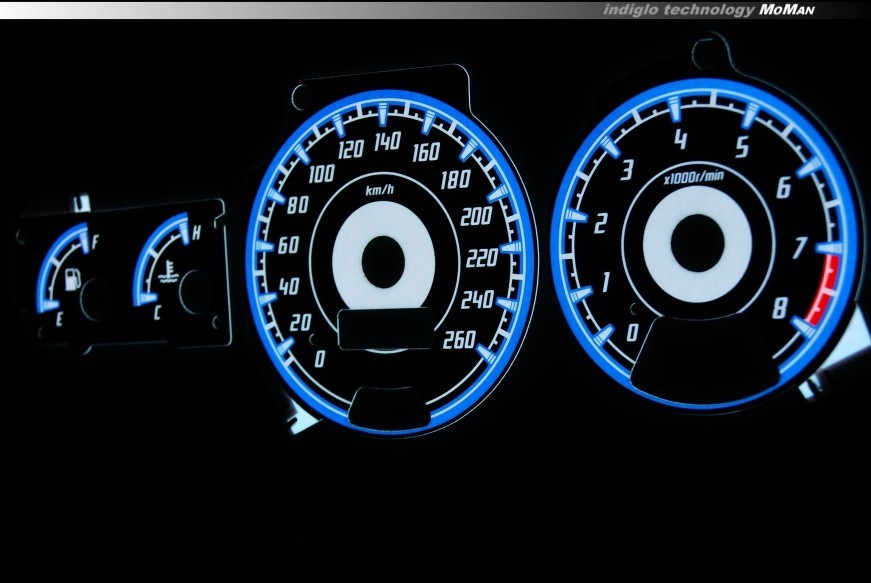This screenshot has width=871, height=583.
Task: Click the 0 on the tachometer
Action: click(x=632, y=332)
